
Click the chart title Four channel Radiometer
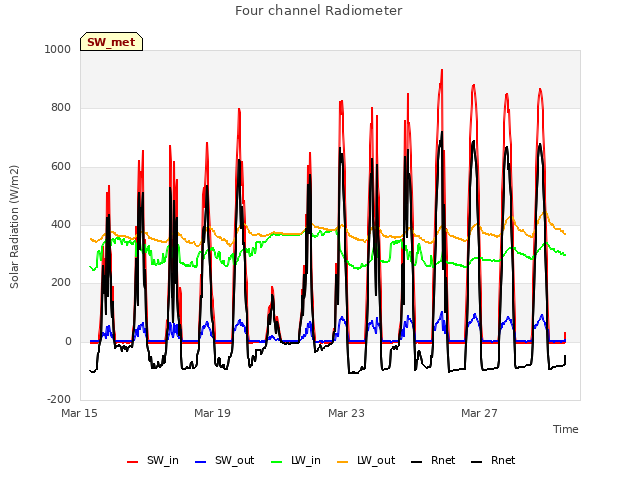[x=318, y=11]
